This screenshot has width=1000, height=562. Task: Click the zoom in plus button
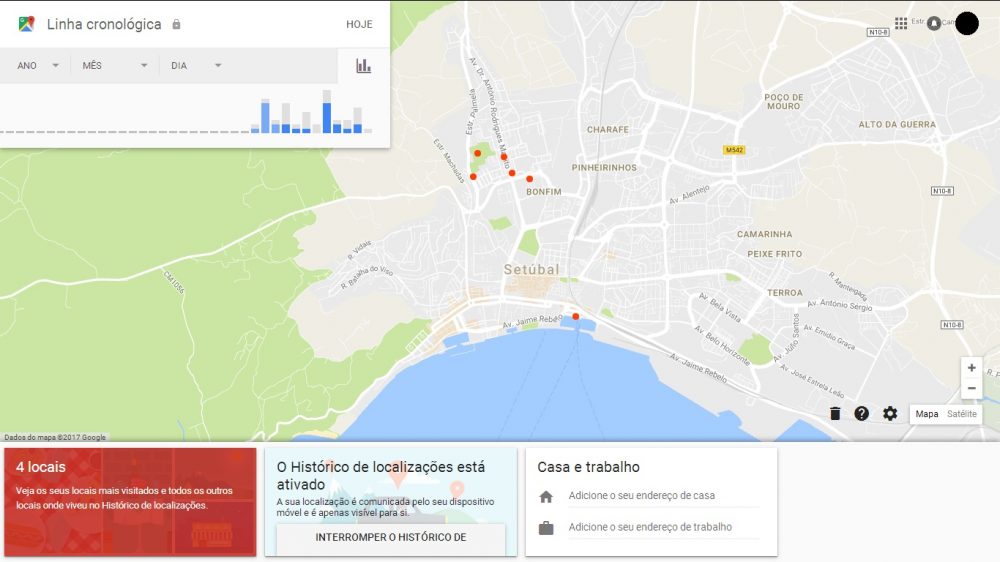(971, 368)
